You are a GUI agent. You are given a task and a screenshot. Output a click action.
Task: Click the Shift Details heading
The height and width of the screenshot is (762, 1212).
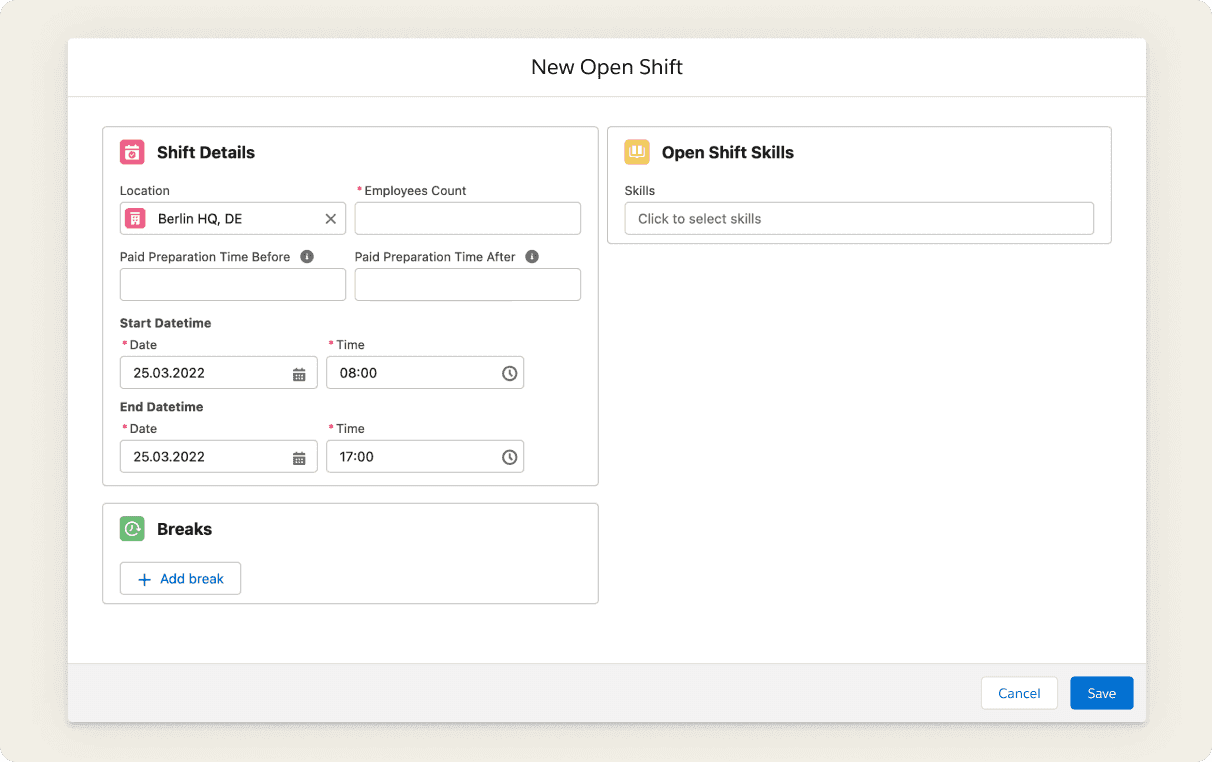point(206,152)
